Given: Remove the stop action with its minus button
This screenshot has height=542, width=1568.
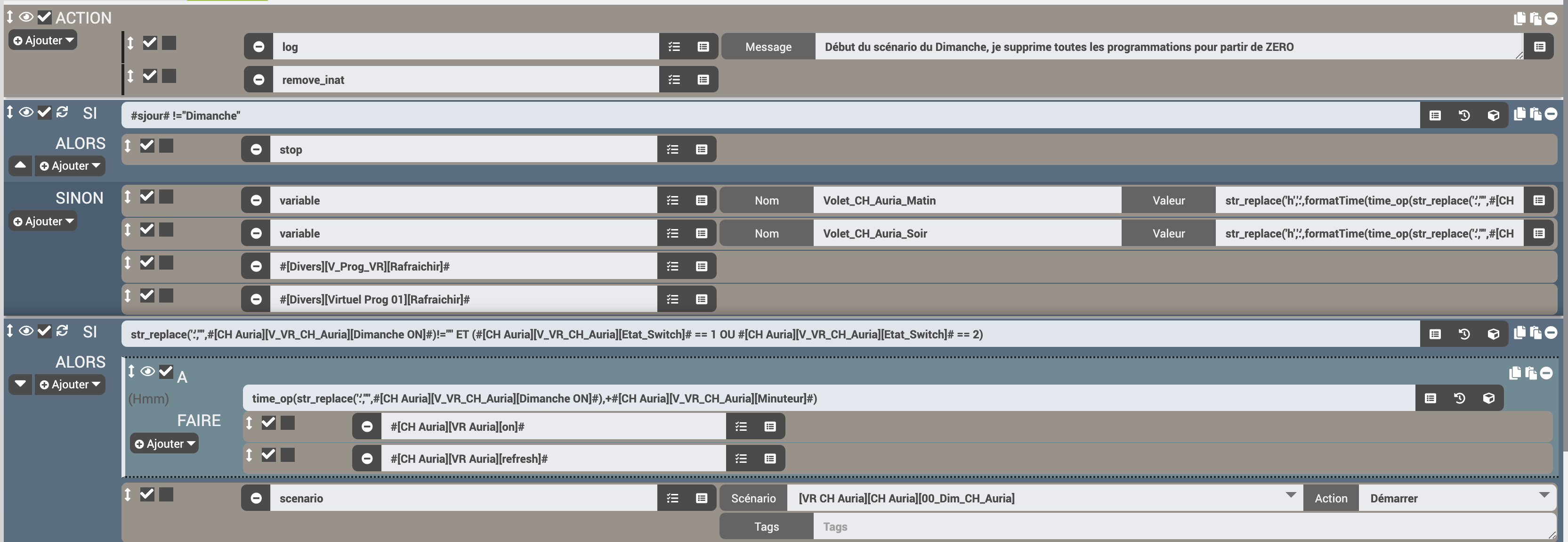Looking at the screenshot, I should click(x=256, y=149).
